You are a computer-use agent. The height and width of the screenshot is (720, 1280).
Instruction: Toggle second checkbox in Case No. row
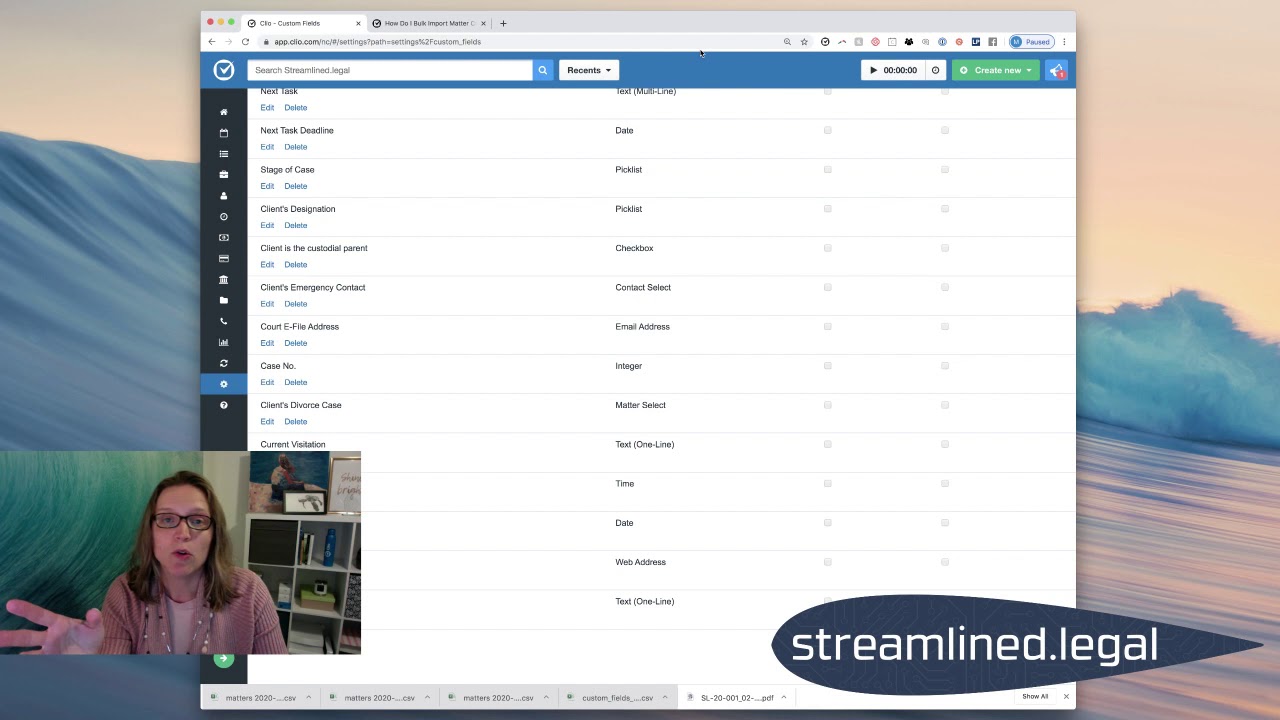point(945,366)
